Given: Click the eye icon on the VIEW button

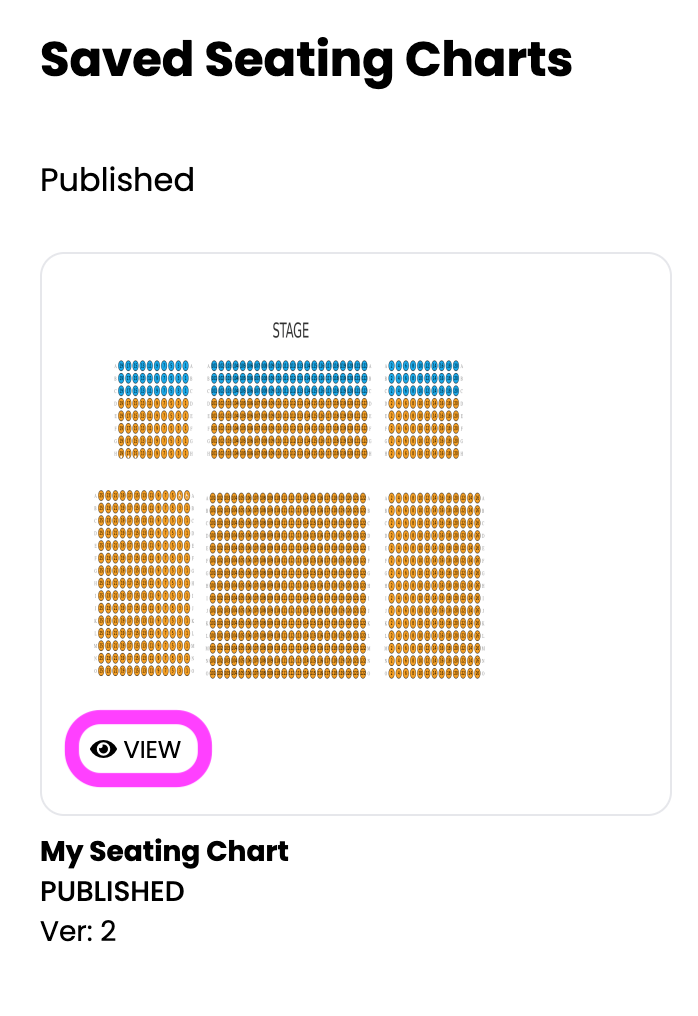Looking at the screenshot, I should pyautogui.click(x=103, y=749).
